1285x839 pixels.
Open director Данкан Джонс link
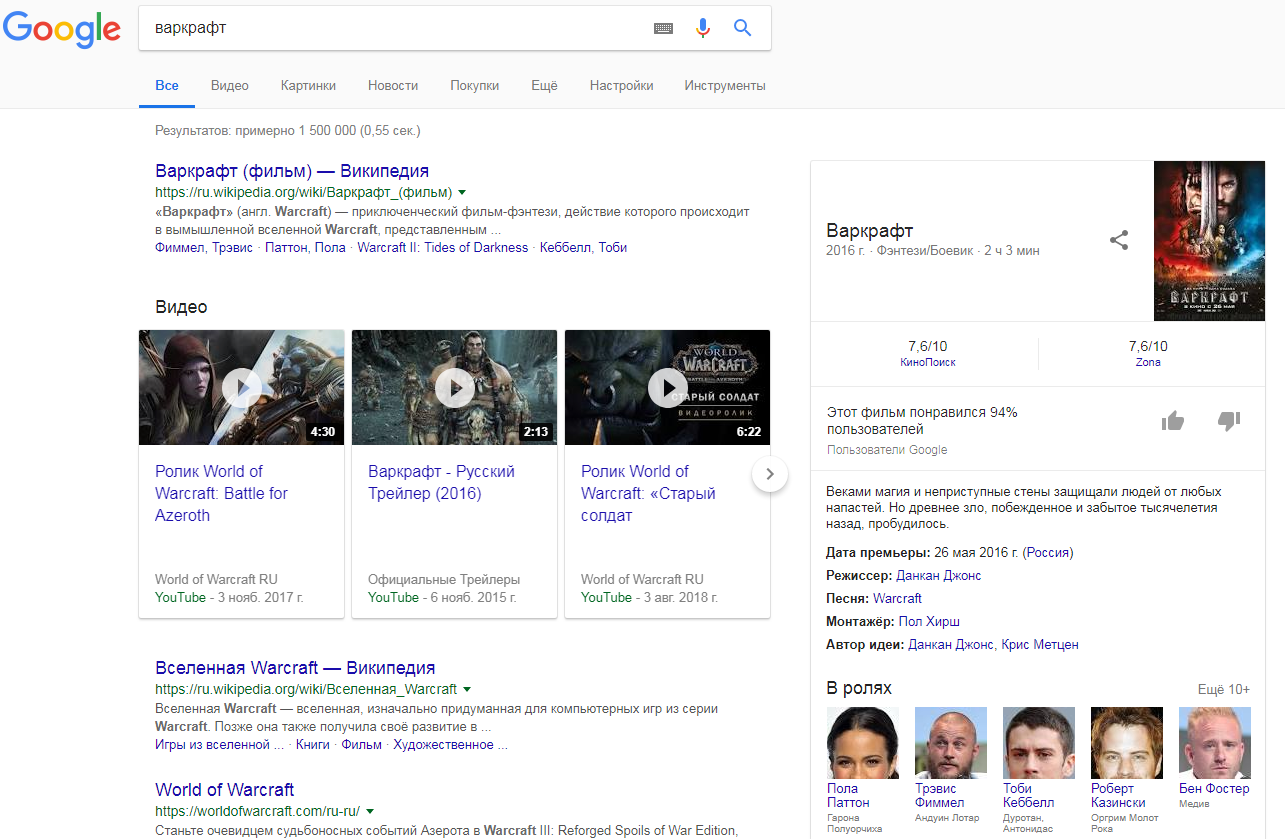pos(939,576)
